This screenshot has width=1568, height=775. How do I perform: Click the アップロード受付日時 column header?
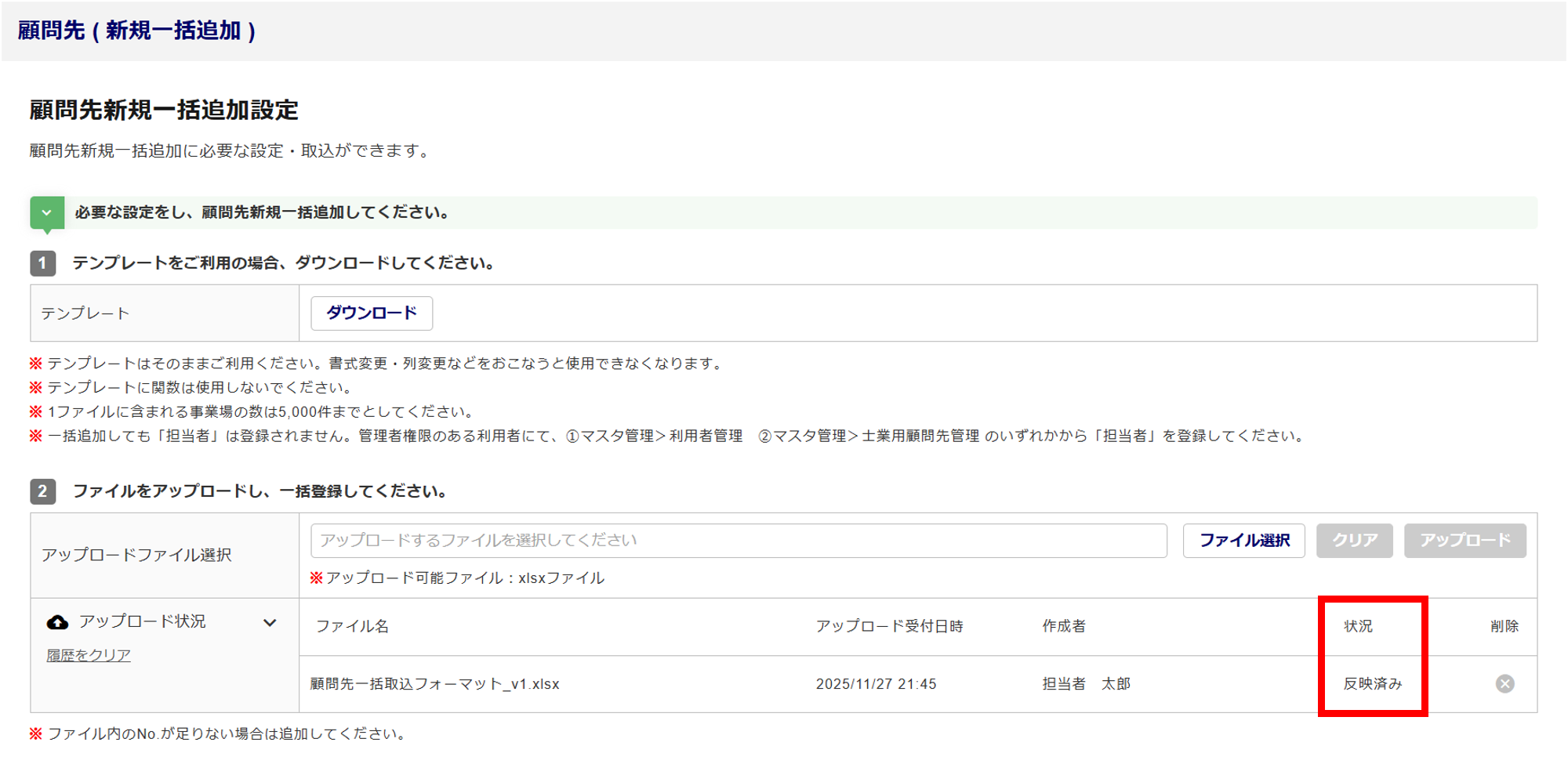click(x=889, y=626)
